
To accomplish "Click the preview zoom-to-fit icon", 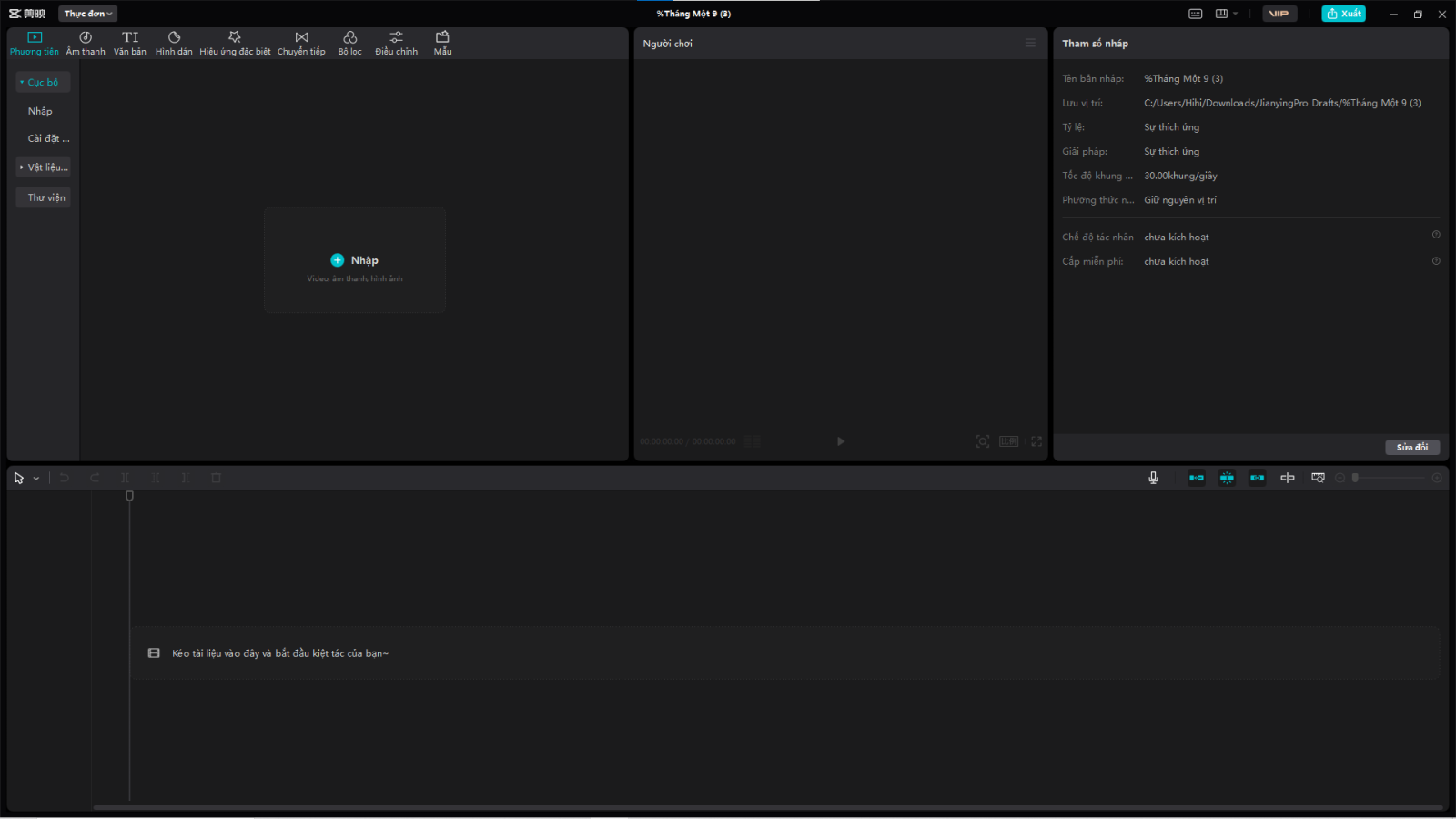I will 983,441.
